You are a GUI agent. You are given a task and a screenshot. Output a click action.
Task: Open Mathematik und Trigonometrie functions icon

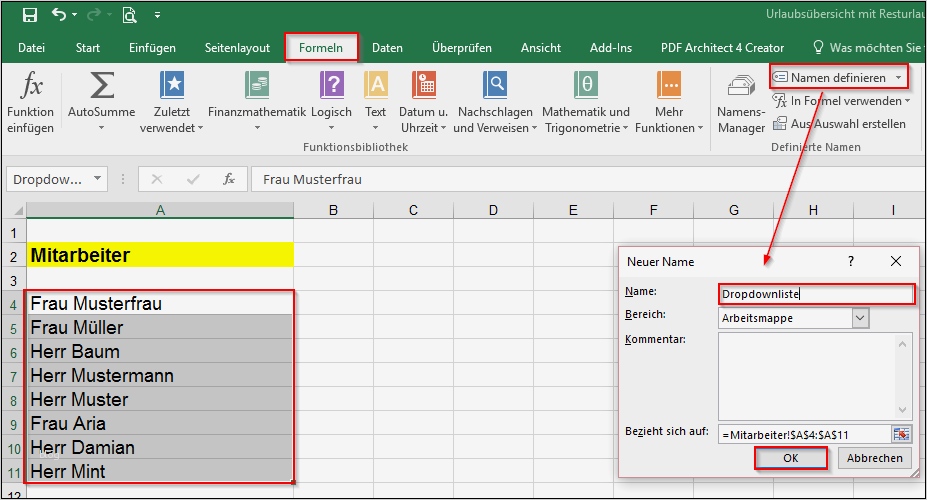pyautogui.click(x=586, y=85)
